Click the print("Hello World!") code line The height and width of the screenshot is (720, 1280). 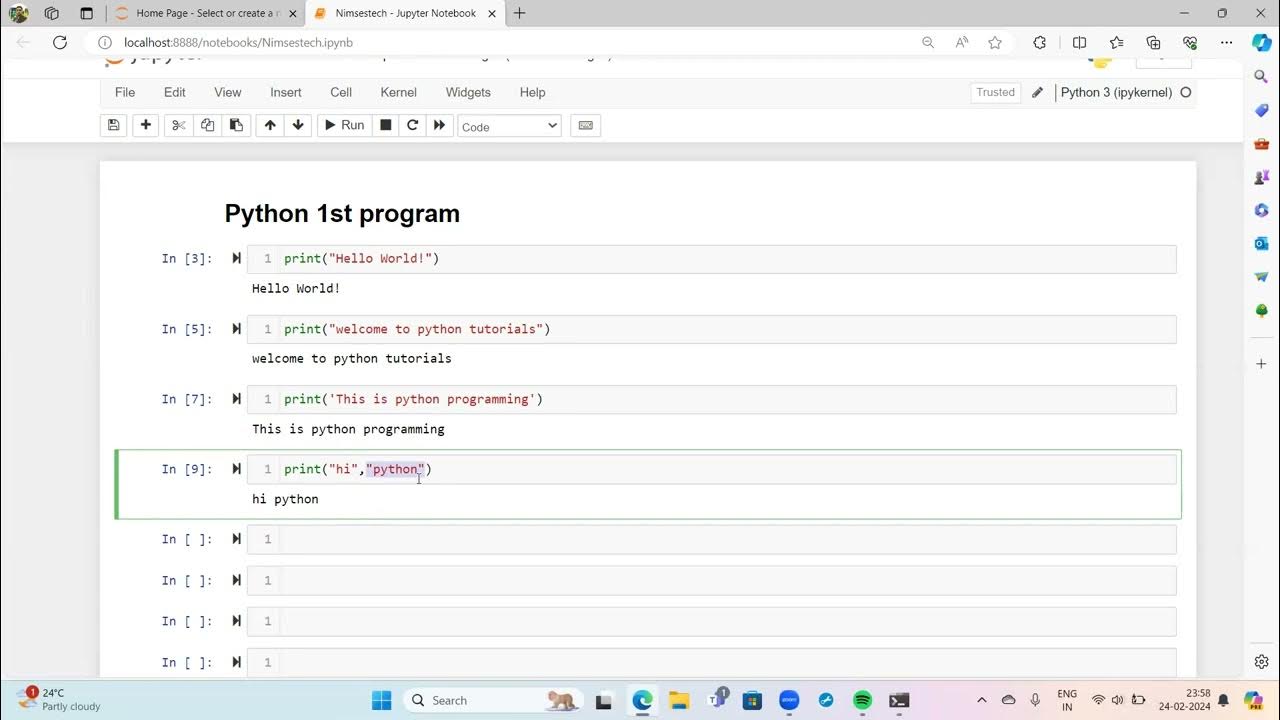tap(361, 258)
